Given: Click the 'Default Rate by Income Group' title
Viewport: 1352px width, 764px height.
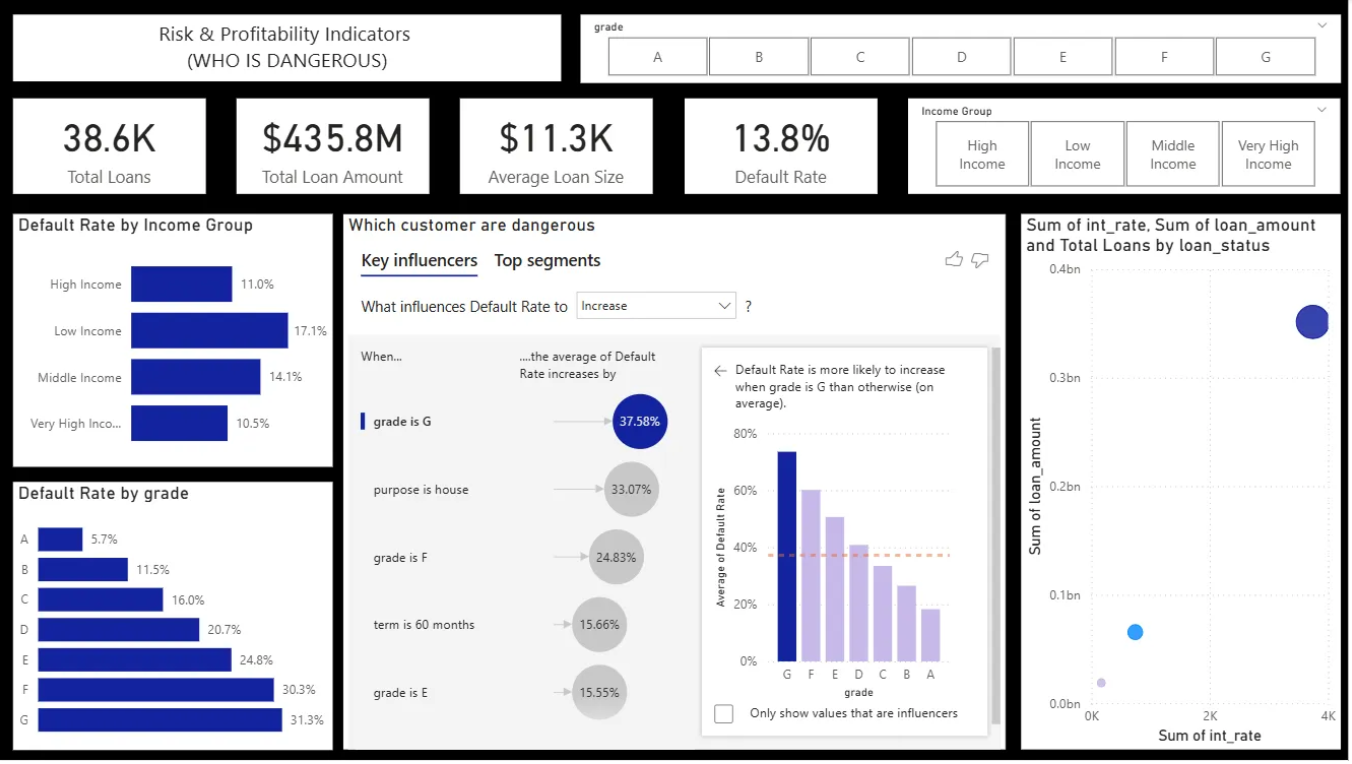Looking at the screenshot, I should 136,225.
